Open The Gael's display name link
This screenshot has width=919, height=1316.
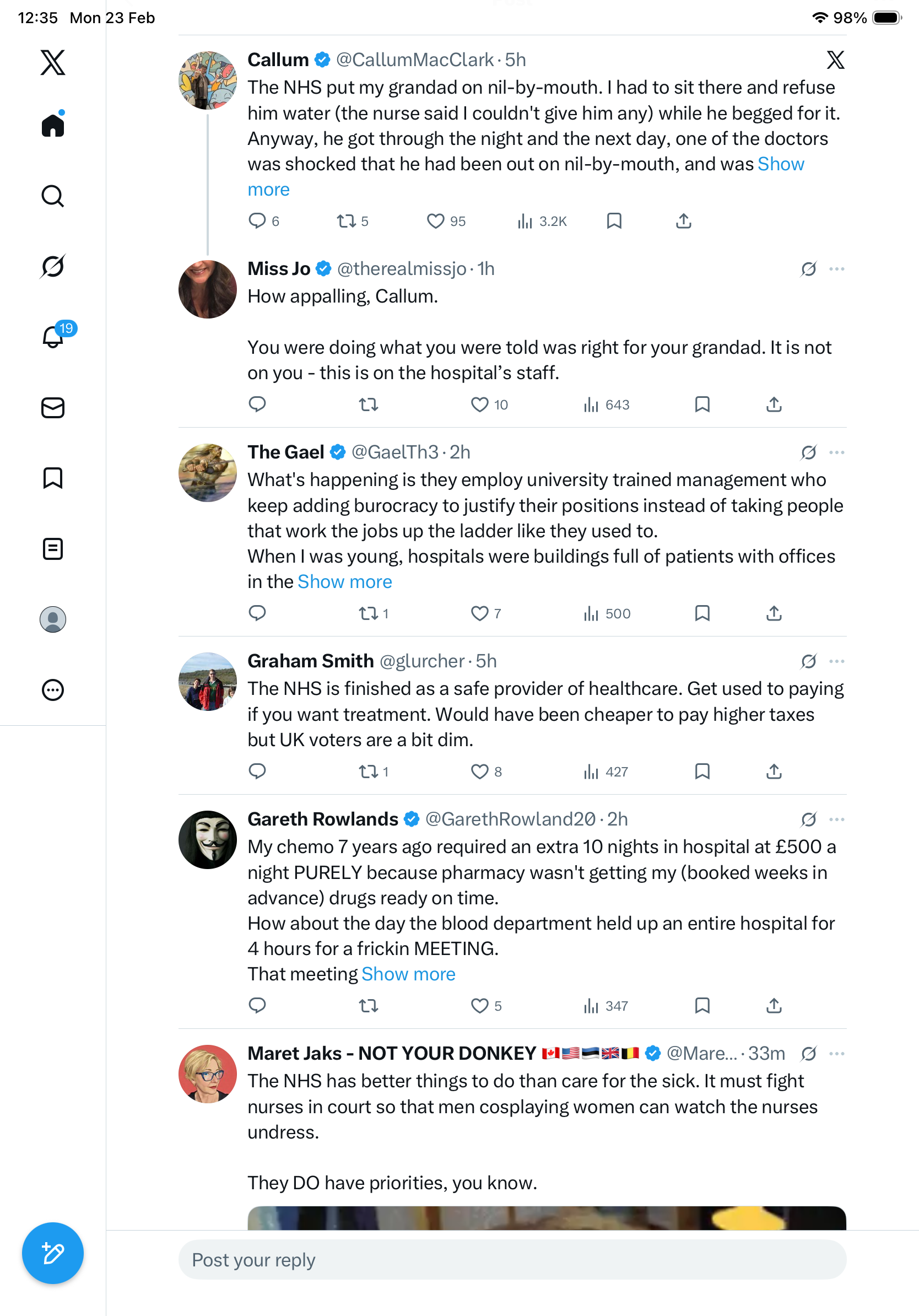pyautogui.click(x=285, y=452)
